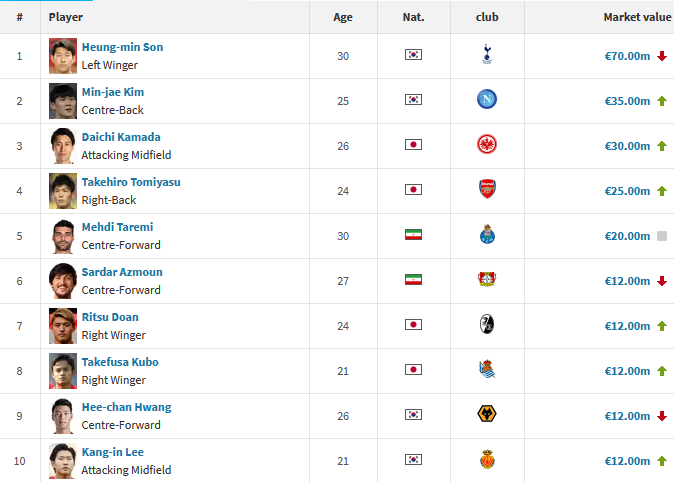Click South Korea flag beside Heung-min Son
Viewport: 674px width, 482px height.
click(x=413, y=55)
